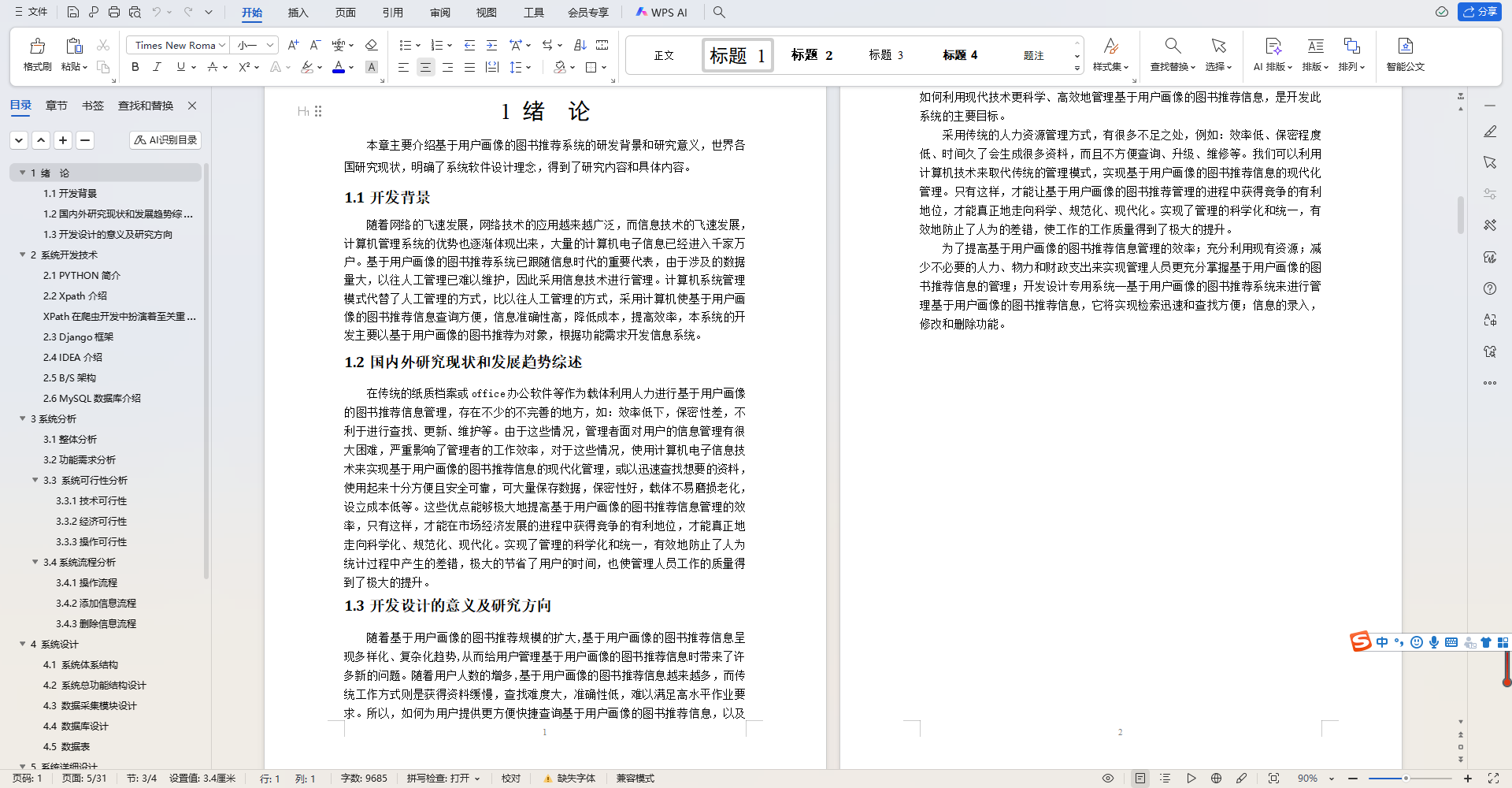Toggle the eye protection mode icon in status bar
The image size is (1512, 788).
(1108, 778)
